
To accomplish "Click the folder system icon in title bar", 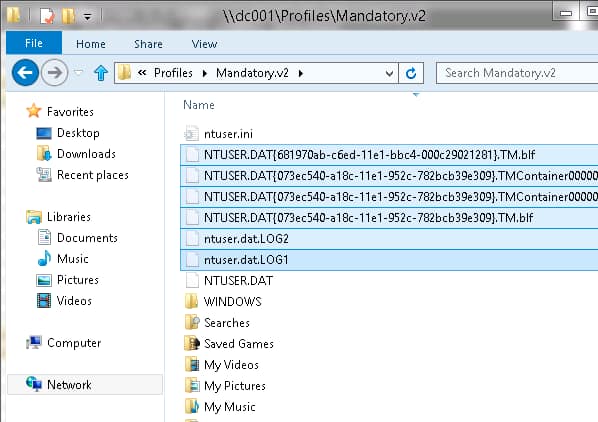I will pos(14,15).
